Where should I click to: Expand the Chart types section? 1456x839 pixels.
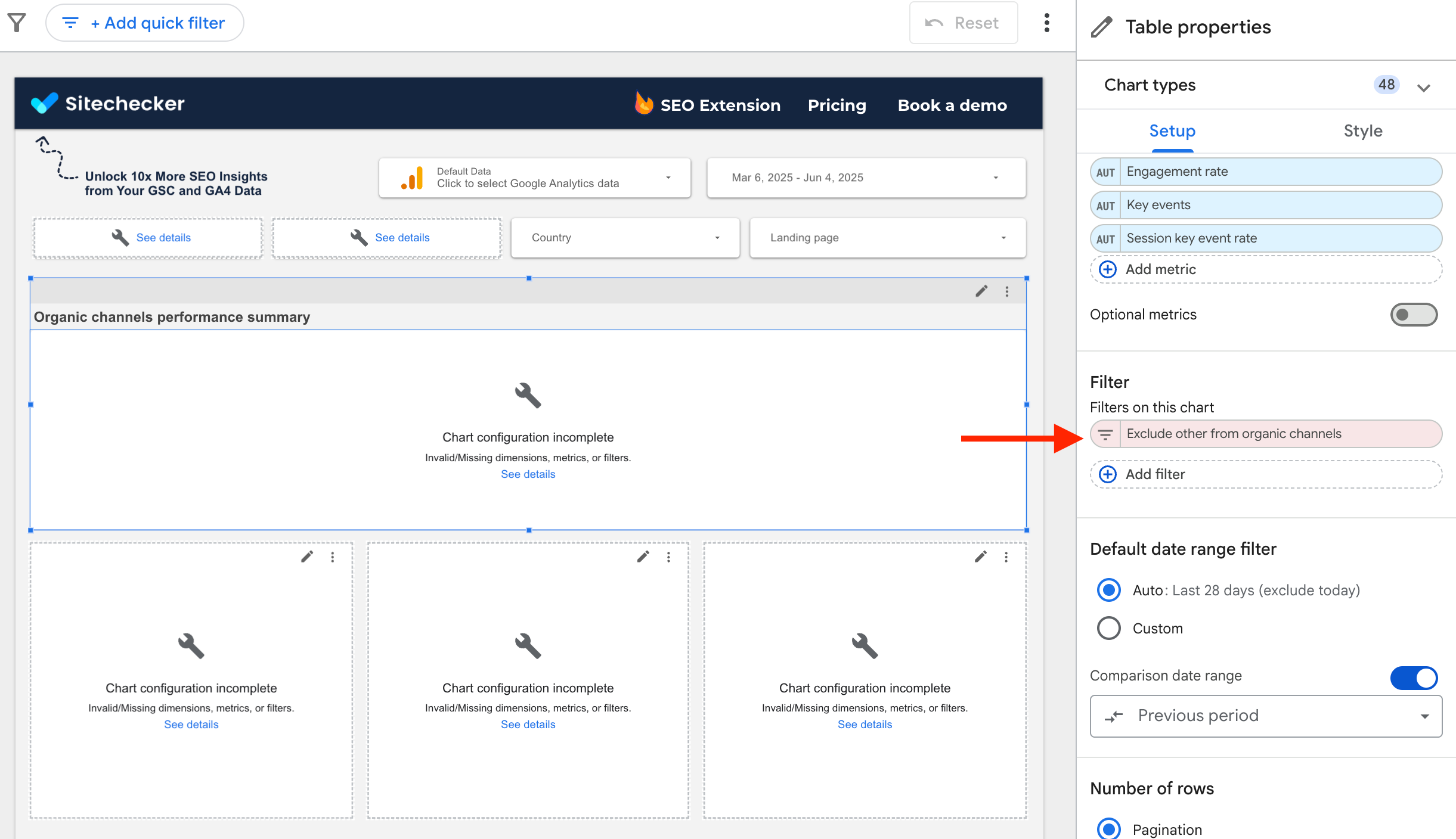coord(1424,88)
